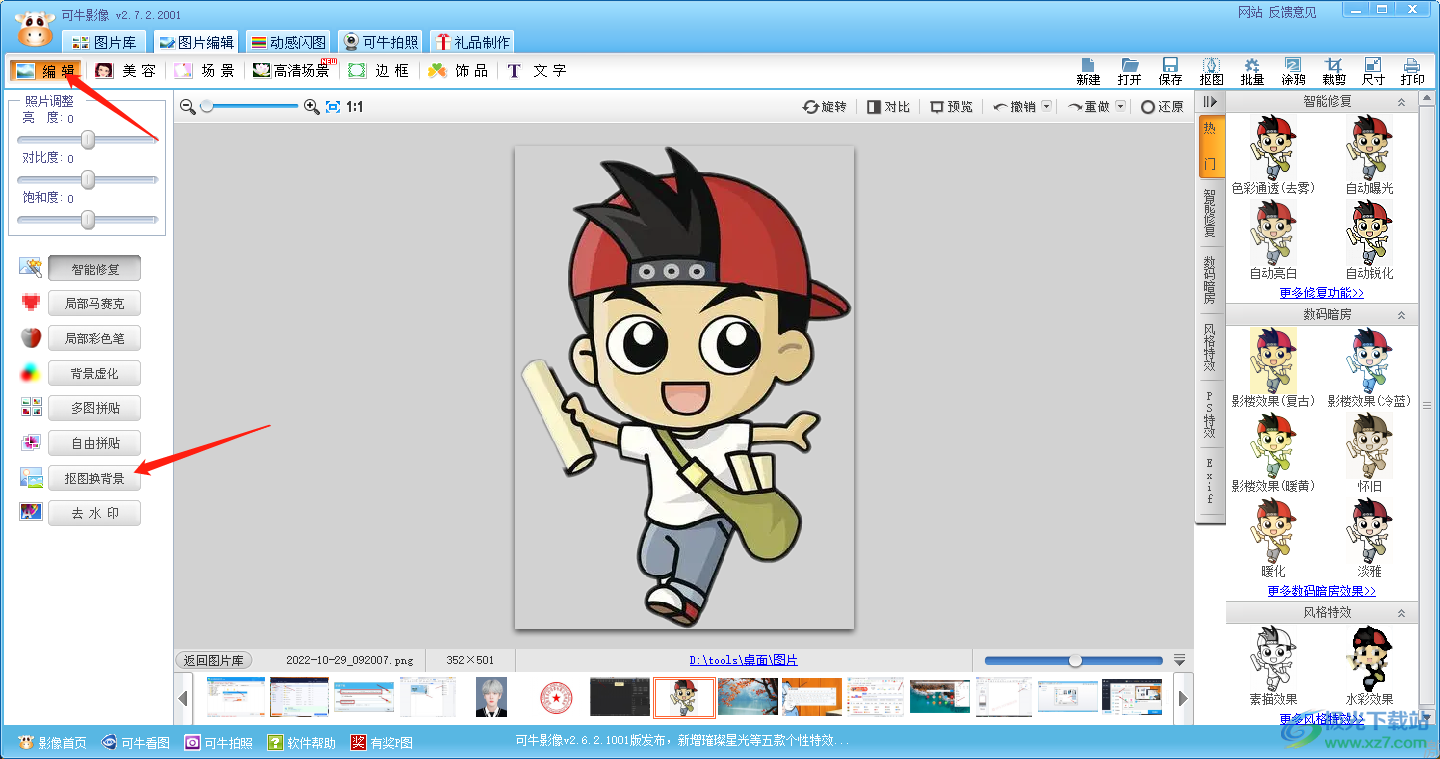Print the image with 打印 icon
The width and height of the screenshot is (1440, 759).
pos(1413,71)
